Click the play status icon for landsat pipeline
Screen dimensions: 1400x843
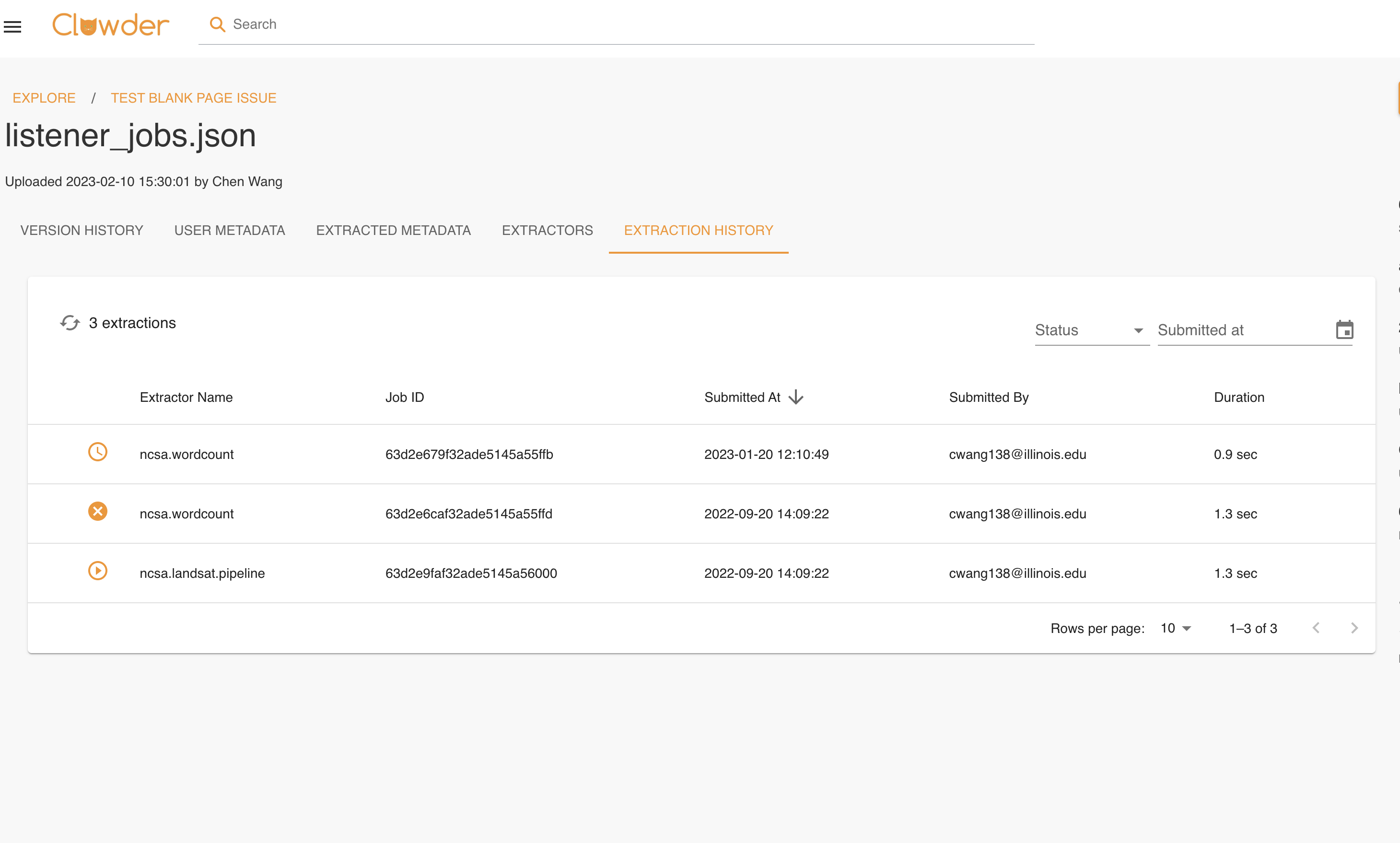tap(98, 571)
